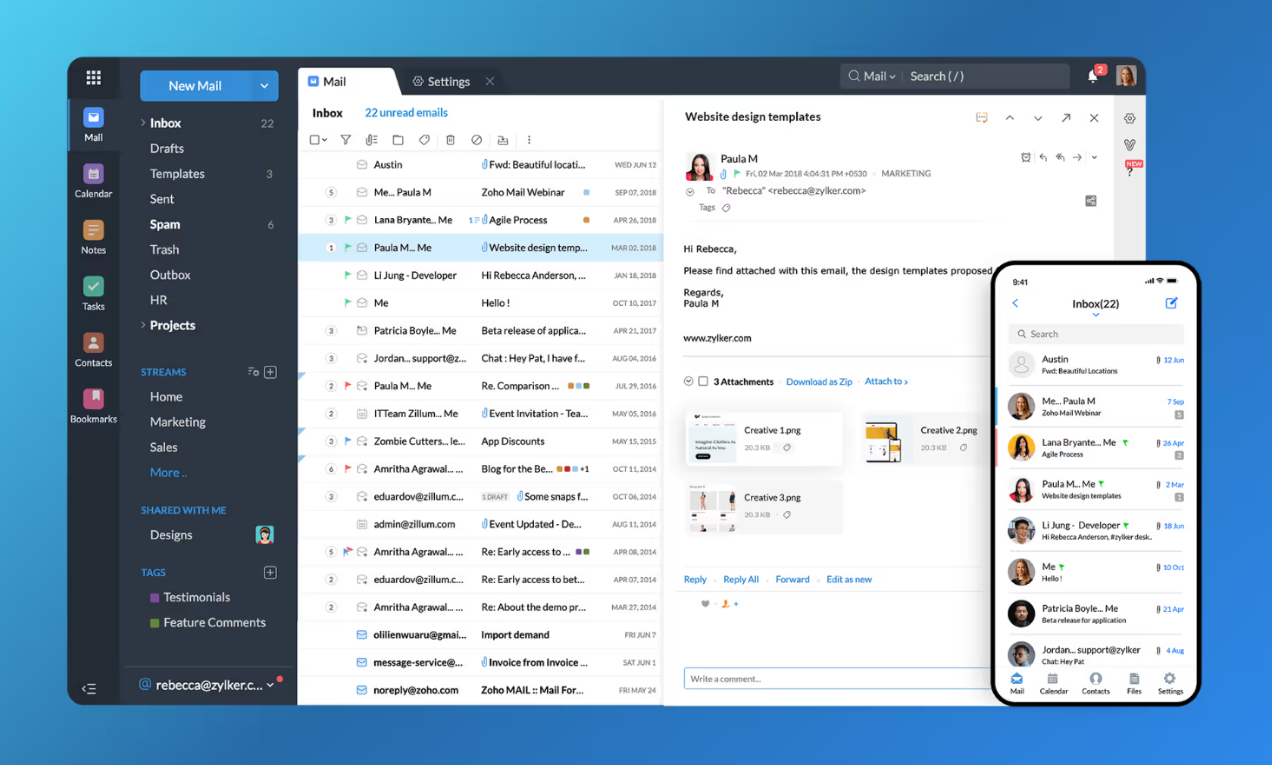Click the delete trash icon in the toolbar
Screen dimensions: 1272x765
point(451,140)
